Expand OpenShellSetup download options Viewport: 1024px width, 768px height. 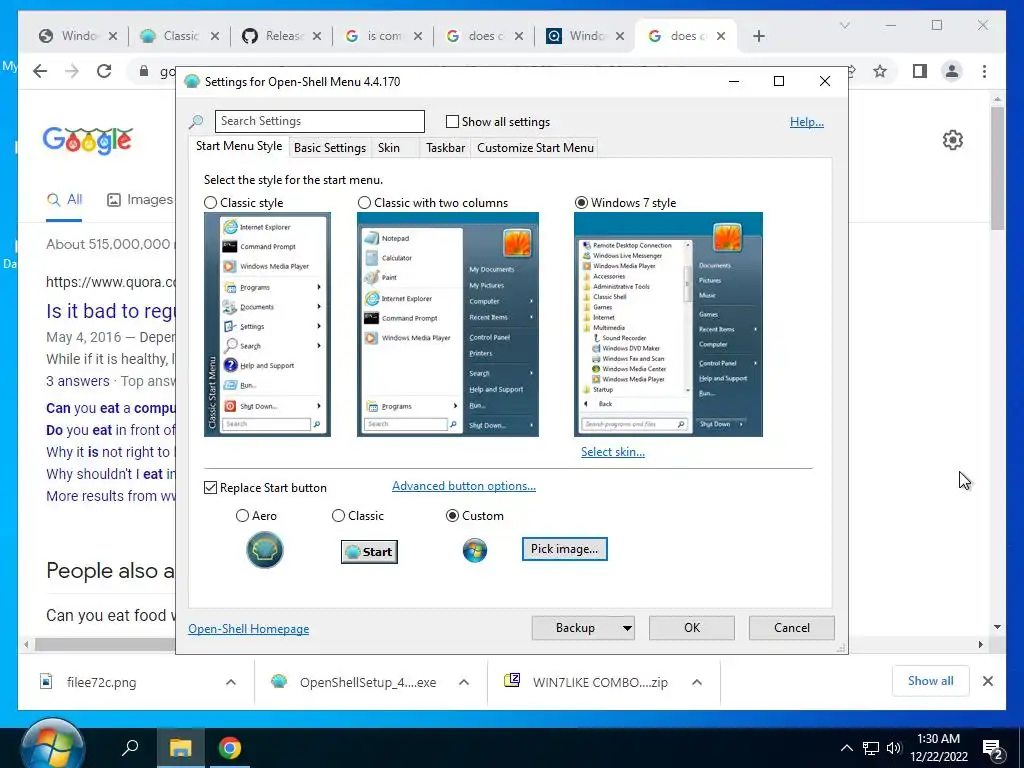point(464,682)
